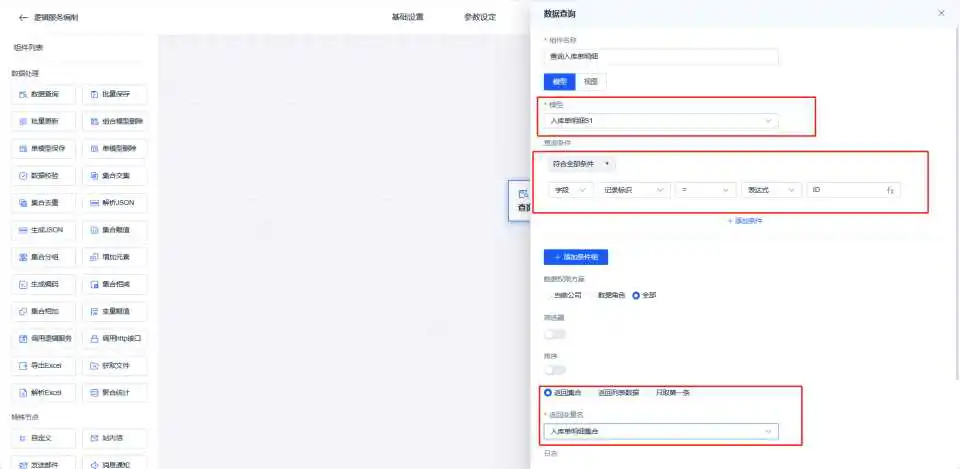Select the 消息通知 special node
The width and height of the screenshot is (960, 469).
[114, 464]
